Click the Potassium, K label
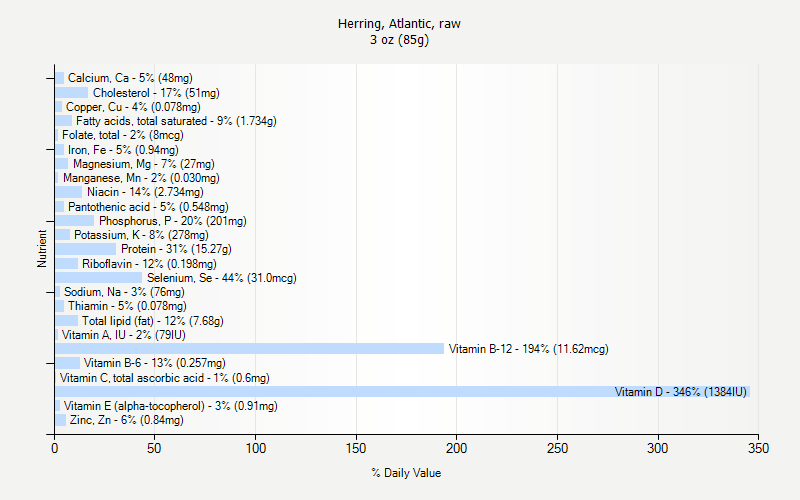This screenshot has height=500, width=800. [137, 235]
